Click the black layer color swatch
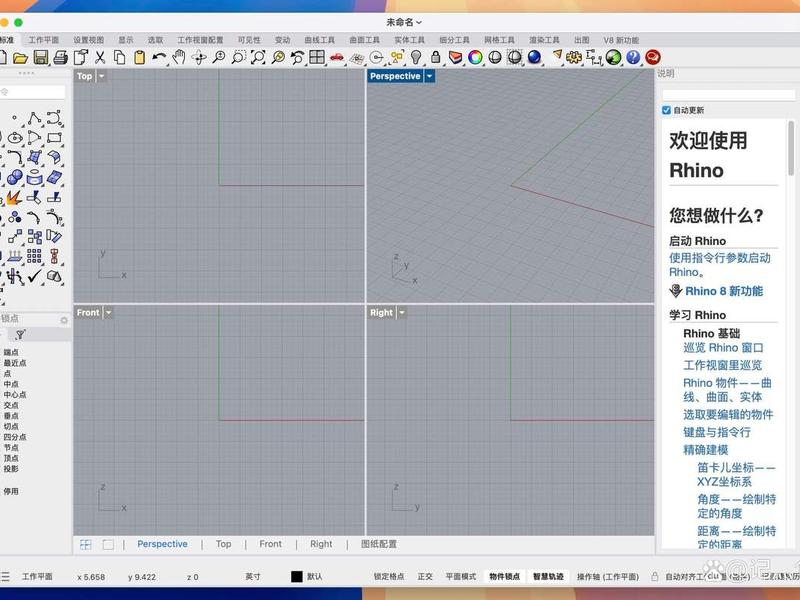The height and width of the screenshot is (600, 800). point(296,577)
